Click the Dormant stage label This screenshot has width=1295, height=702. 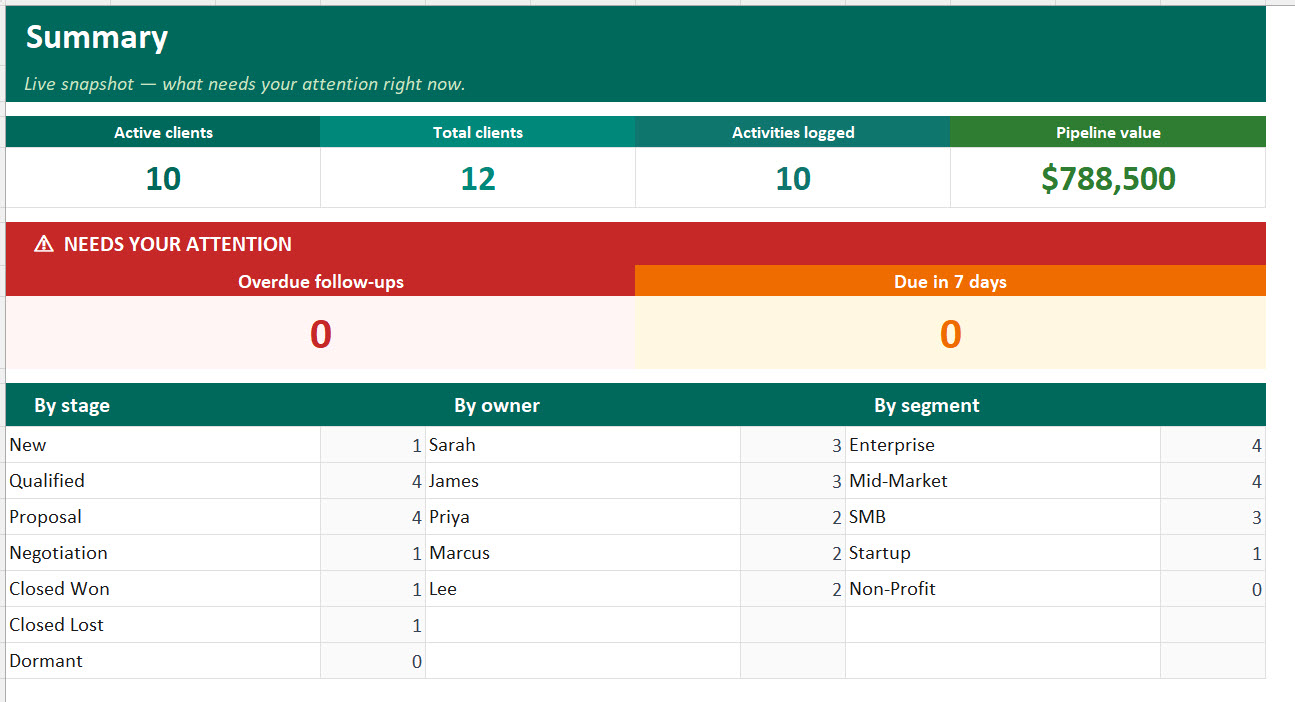(x=46, y=661)
